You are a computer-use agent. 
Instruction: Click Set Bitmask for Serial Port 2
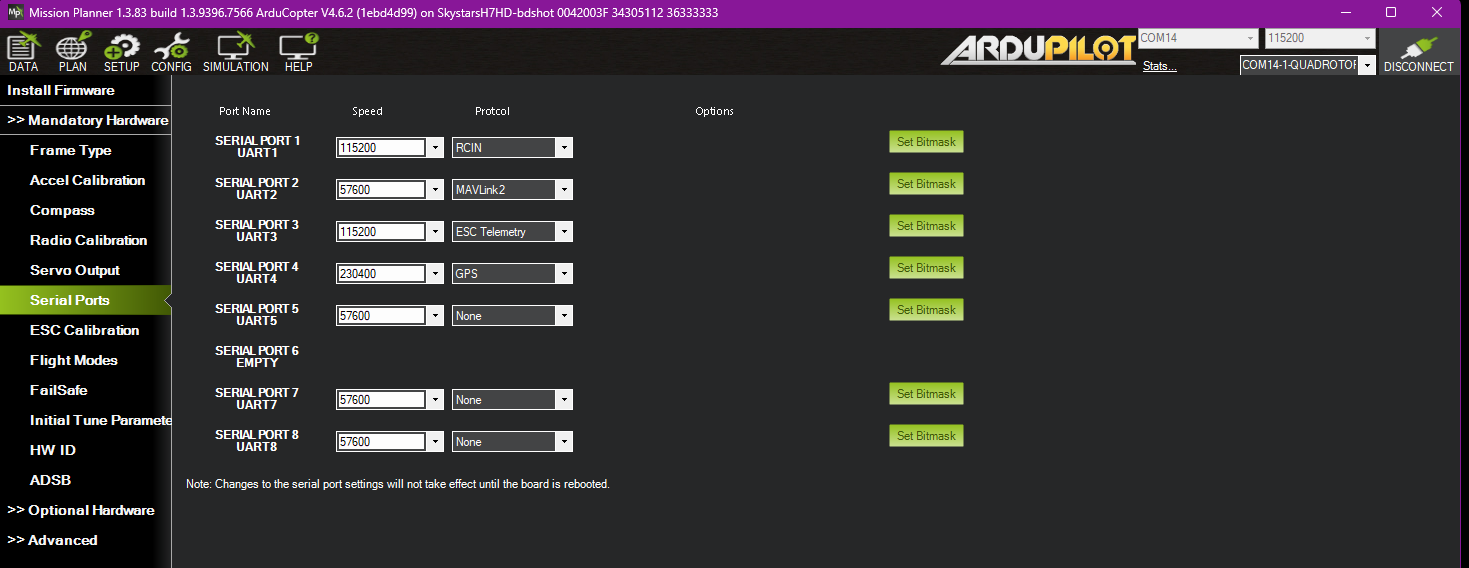tap(925, 184)
